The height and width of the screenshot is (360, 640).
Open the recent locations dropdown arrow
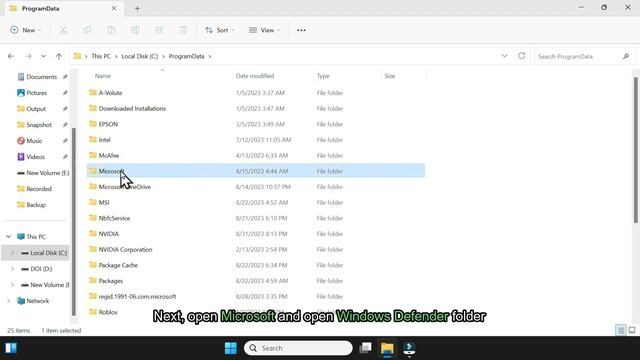tap(43, 56)
